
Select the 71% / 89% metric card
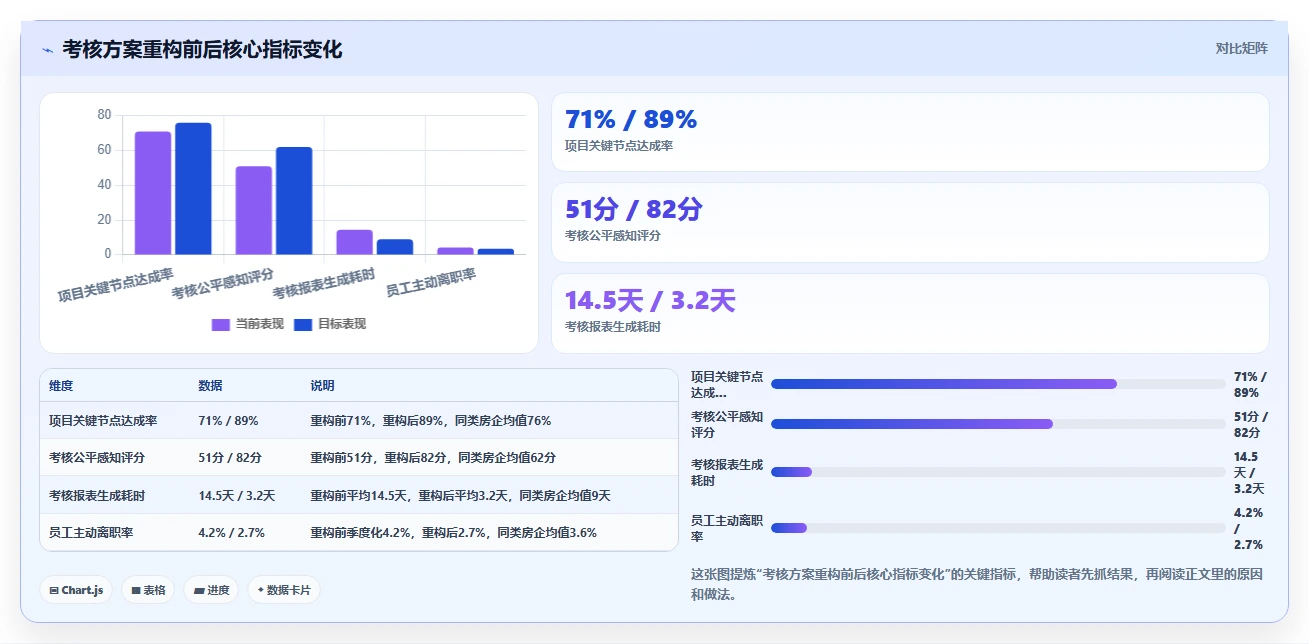coord(910,132)
